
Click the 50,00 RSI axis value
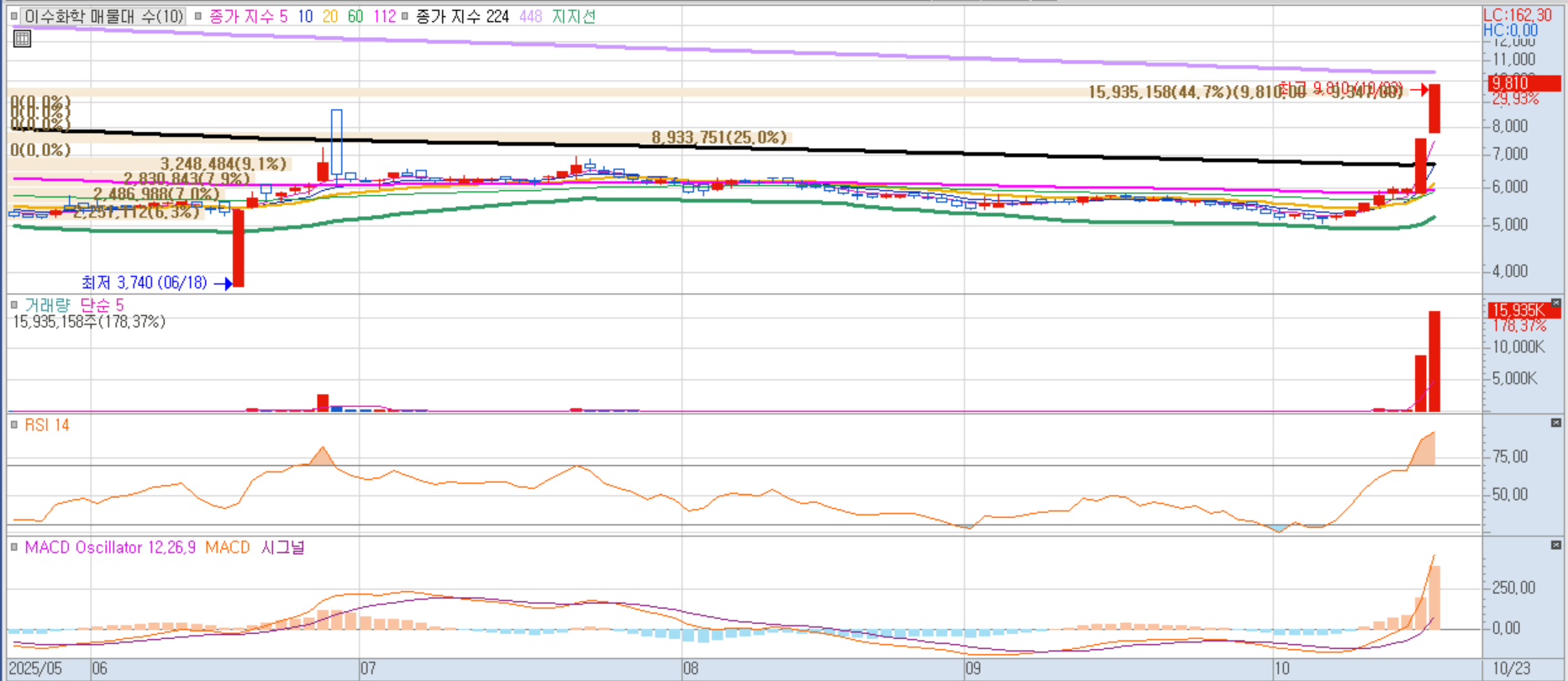pos(1510,494)
